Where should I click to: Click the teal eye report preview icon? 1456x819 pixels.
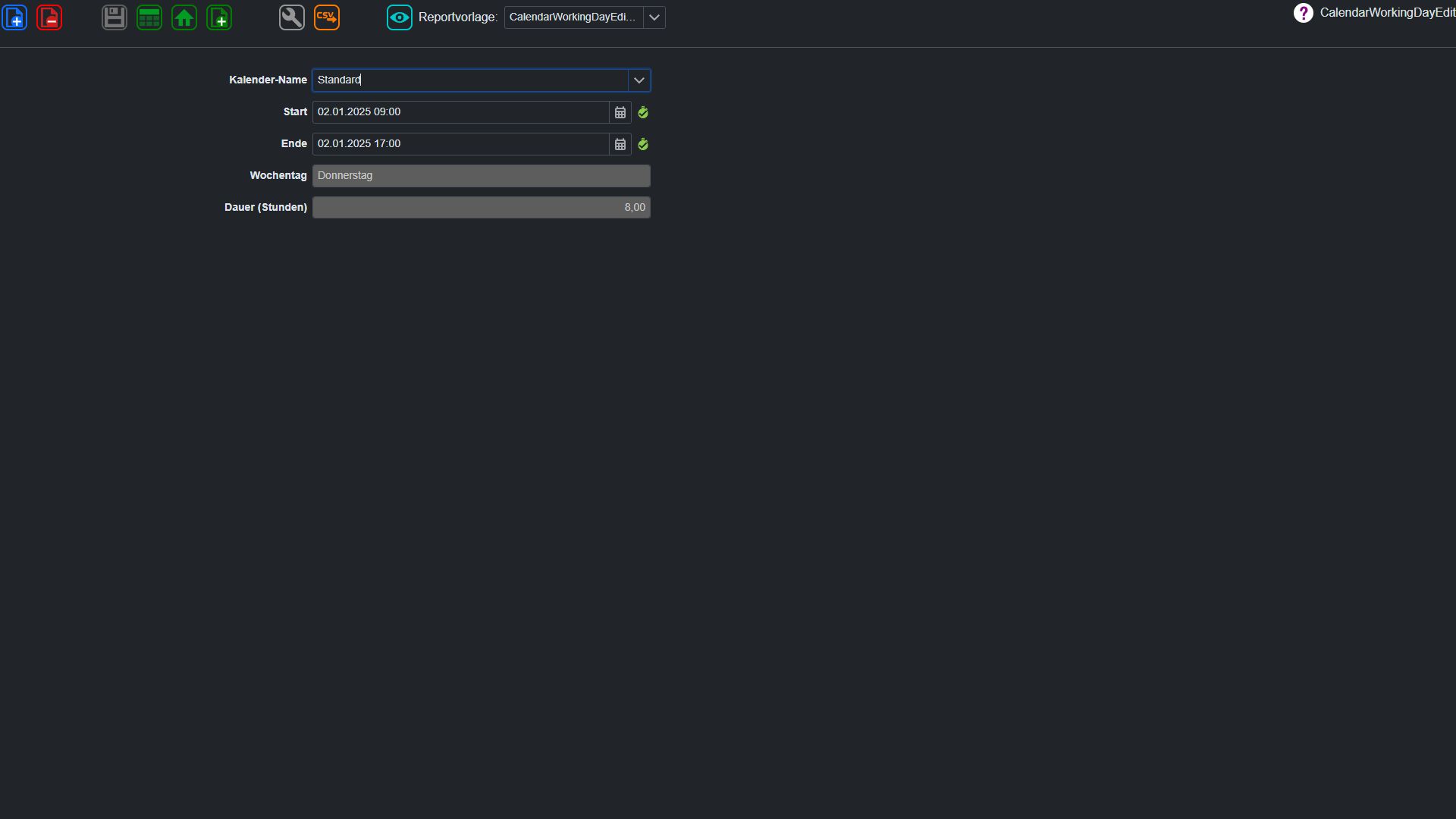point(400,17)
